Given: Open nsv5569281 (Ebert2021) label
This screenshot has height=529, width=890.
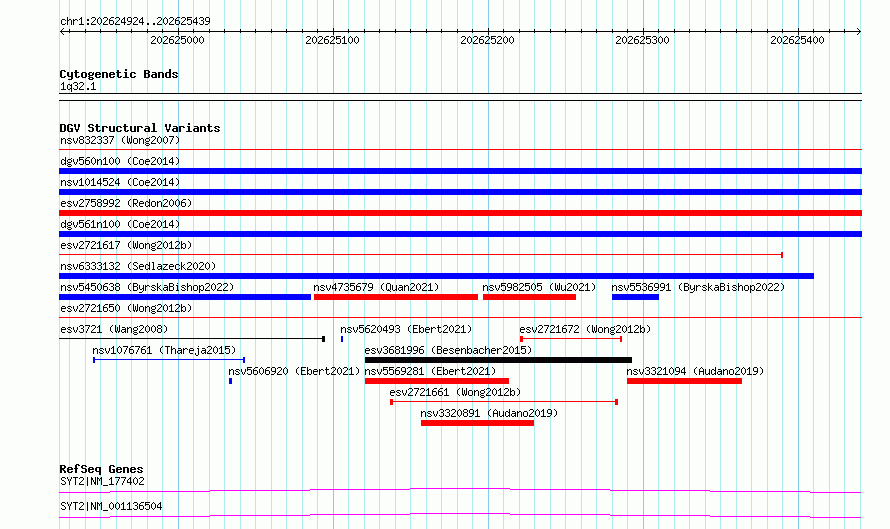Looking at the screenshot, I should [430, 371].
